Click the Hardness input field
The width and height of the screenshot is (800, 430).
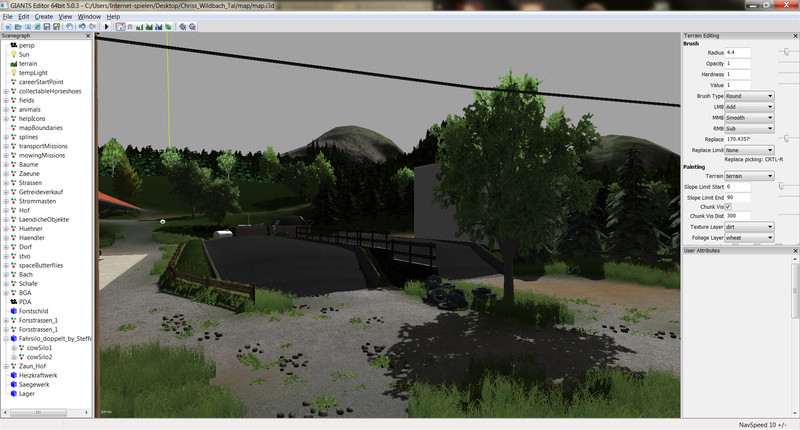point(737,74)
